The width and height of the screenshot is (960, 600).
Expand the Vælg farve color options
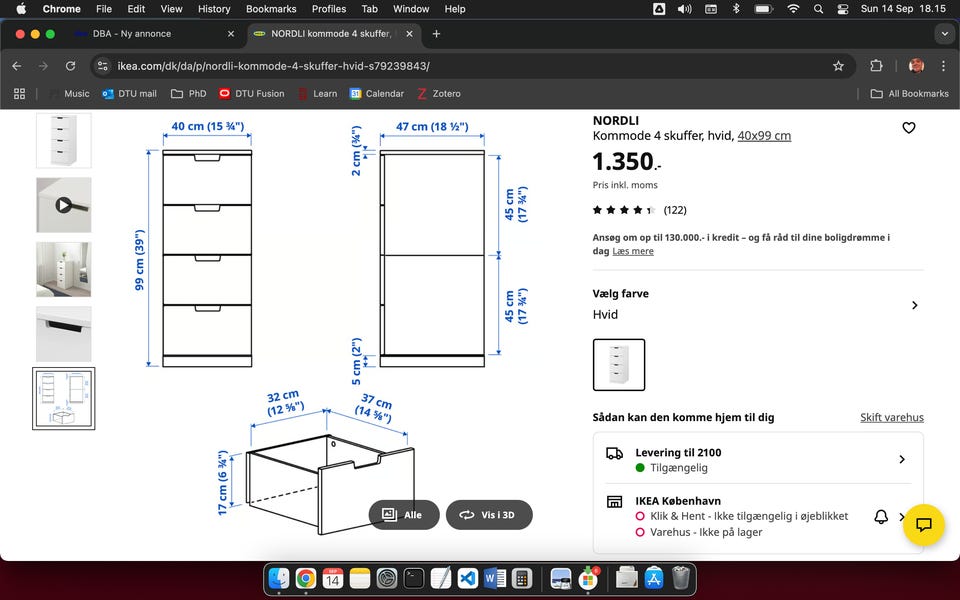(x=913, y=305)
